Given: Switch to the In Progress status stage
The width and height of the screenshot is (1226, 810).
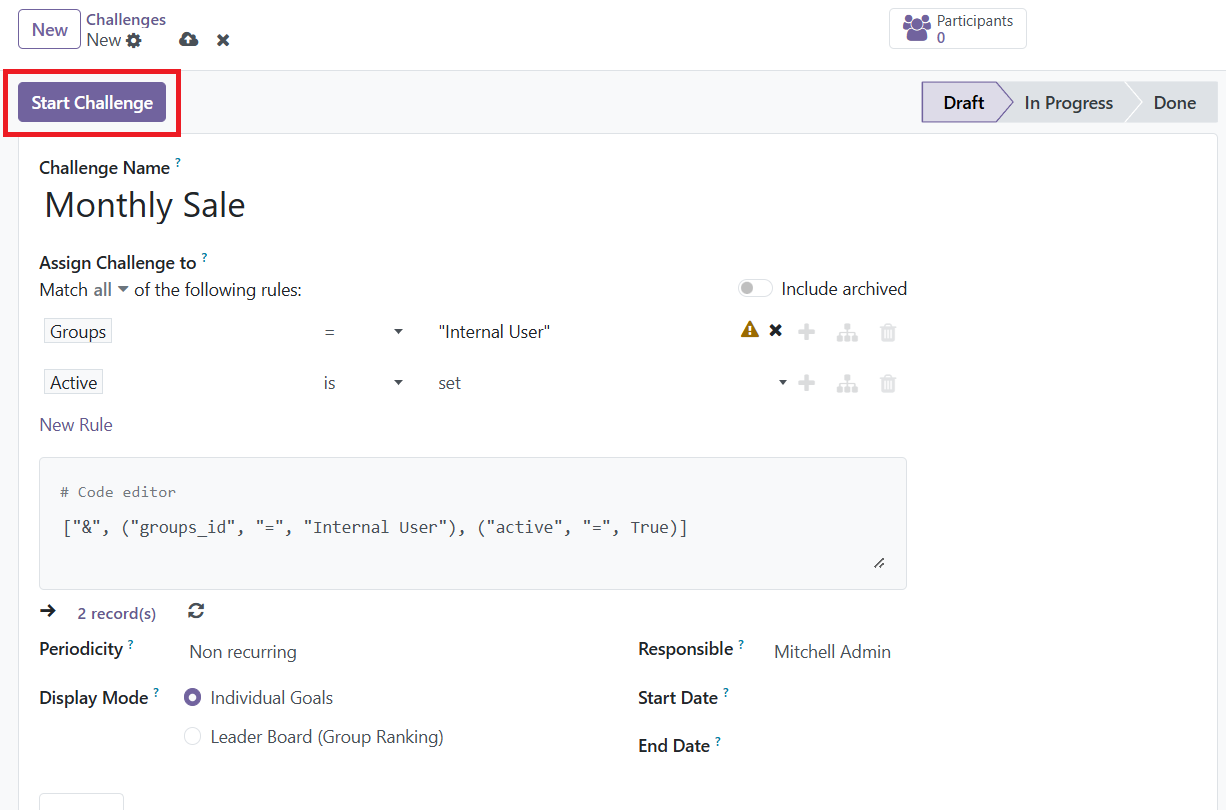Looking at the screenshot, I should click(1068, 102).
